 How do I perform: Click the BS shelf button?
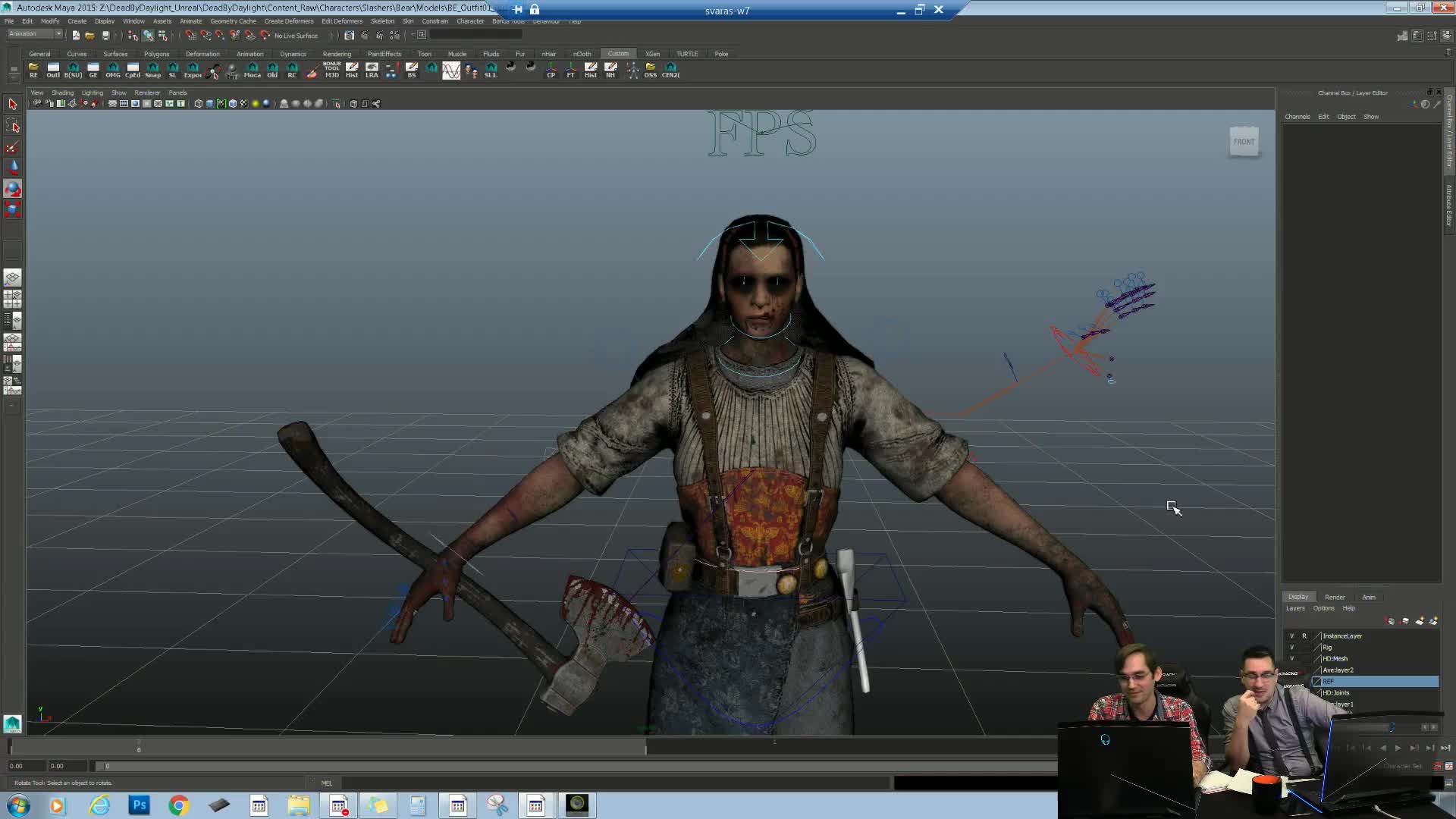[412, 71]
